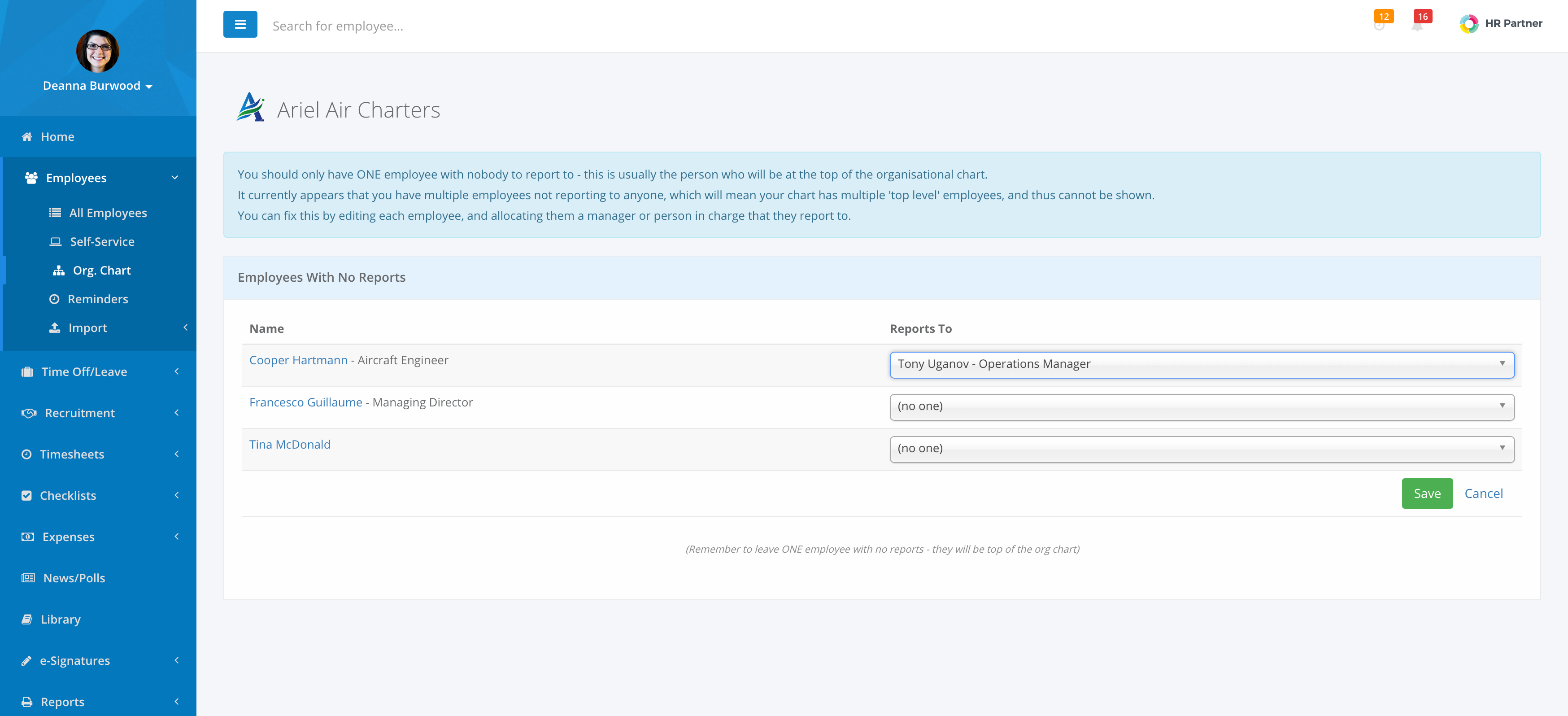1568x716 pixels.
Task: Open Cooper Hartmann's Reports To dropdown
Action: pyautogui.click(x=1202, y=364)
